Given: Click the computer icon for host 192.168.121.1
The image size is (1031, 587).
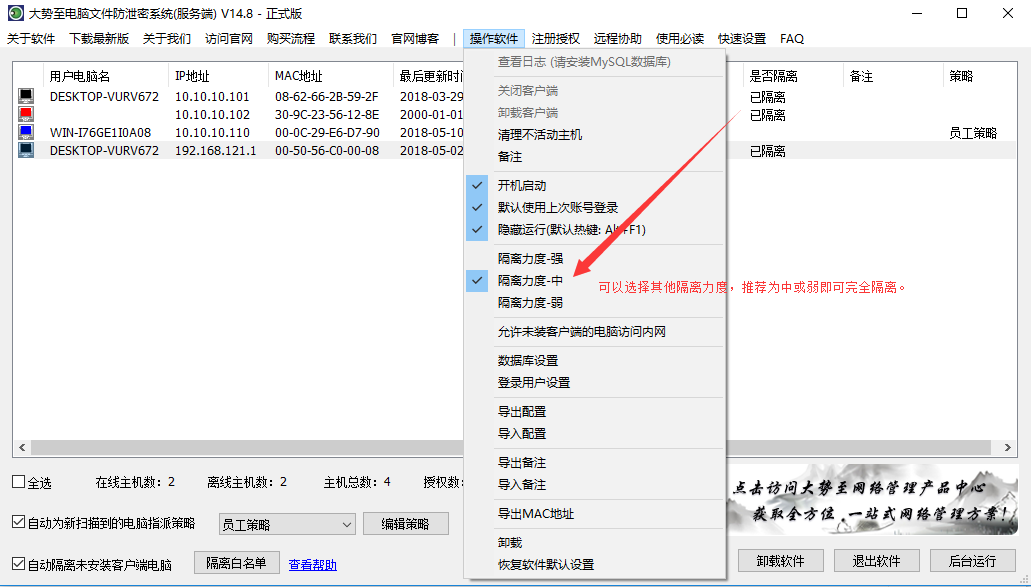Looking at the screenshot, I should [x=26, y=151].
